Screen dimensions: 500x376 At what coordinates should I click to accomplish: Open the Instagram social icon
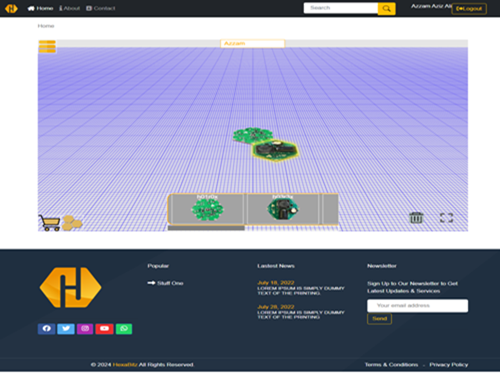(x=85, y=329)
